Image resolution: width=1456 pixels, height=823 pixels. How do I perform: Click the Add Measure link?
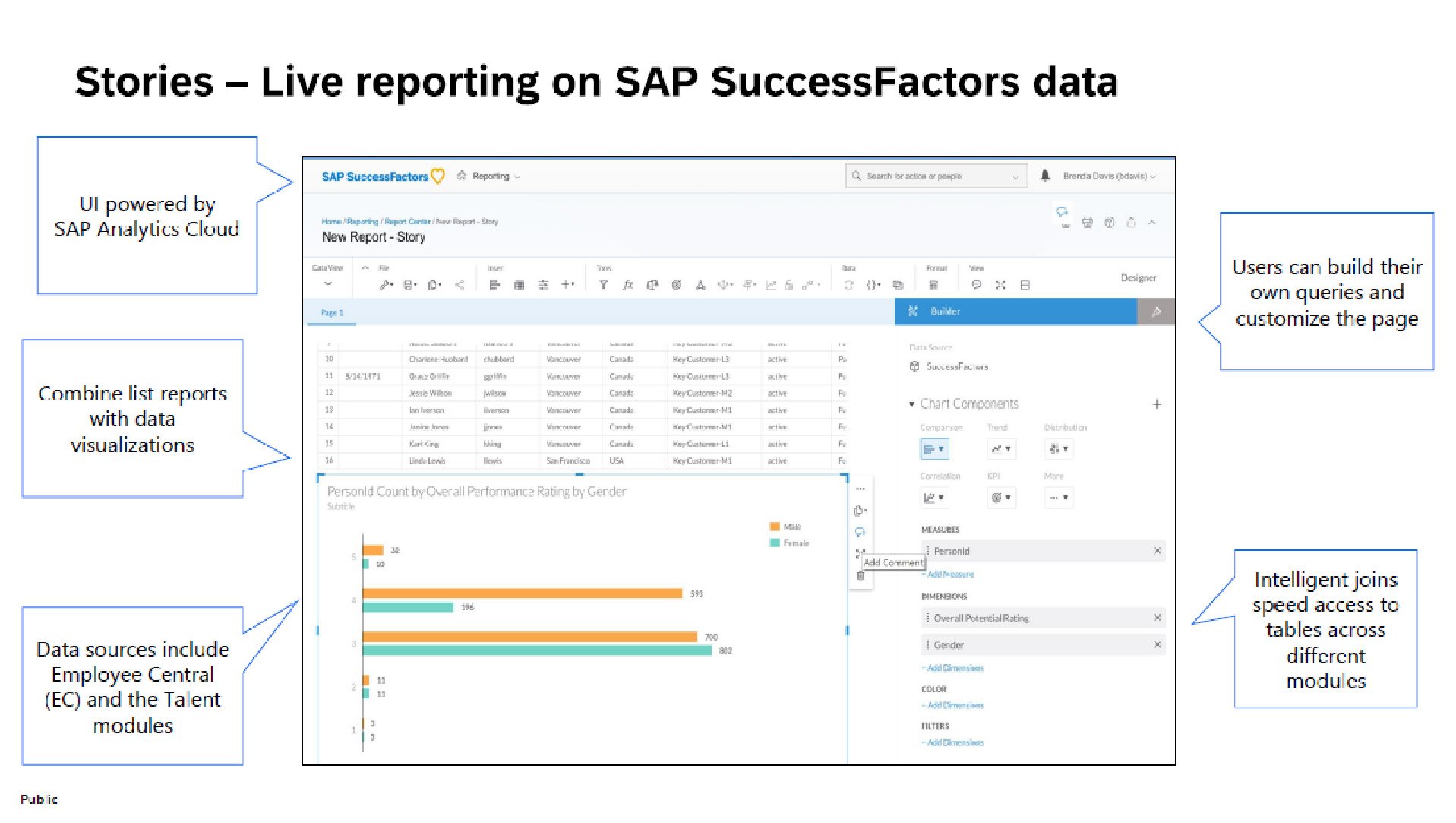coord(949,575)
